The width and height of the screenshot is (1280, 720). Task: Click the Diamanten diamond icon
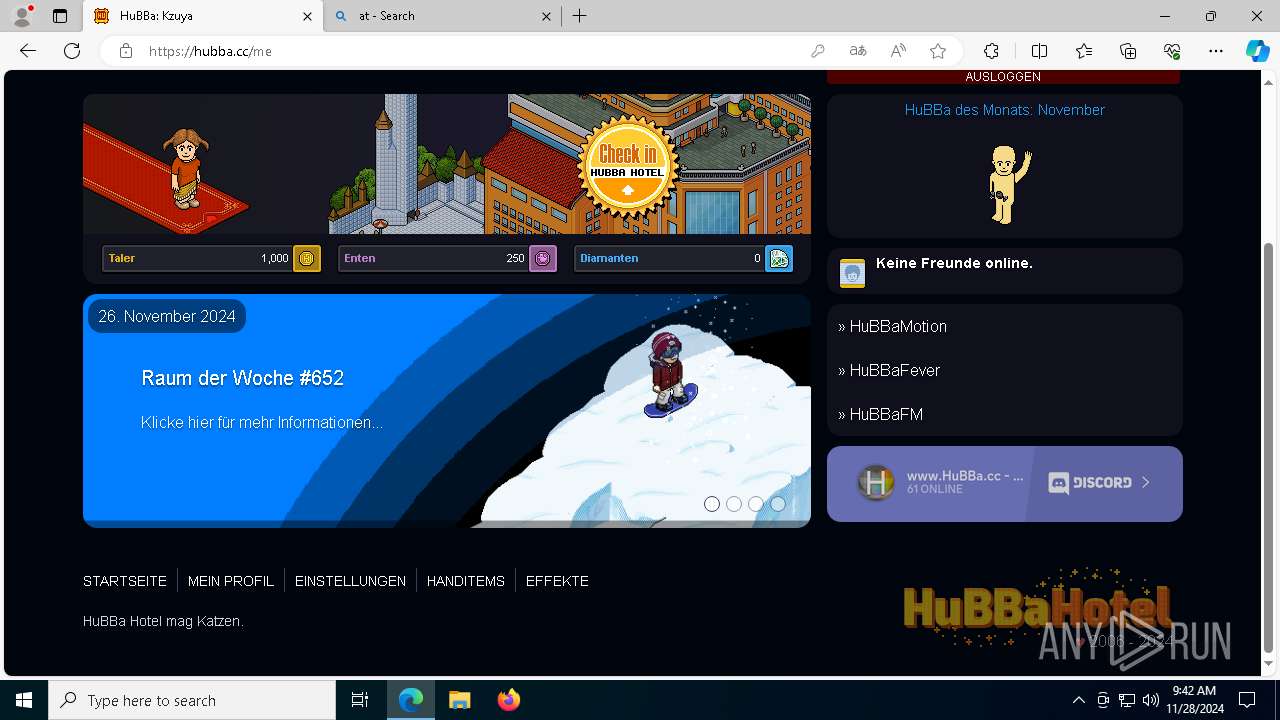(x=779, y=258)
